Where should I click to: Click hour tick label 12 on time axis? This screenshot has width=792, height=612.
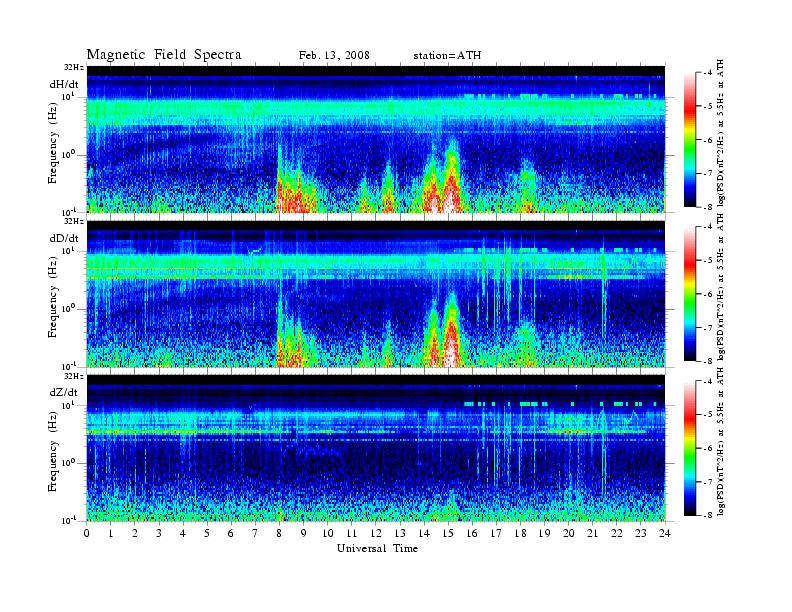(376, 533)
